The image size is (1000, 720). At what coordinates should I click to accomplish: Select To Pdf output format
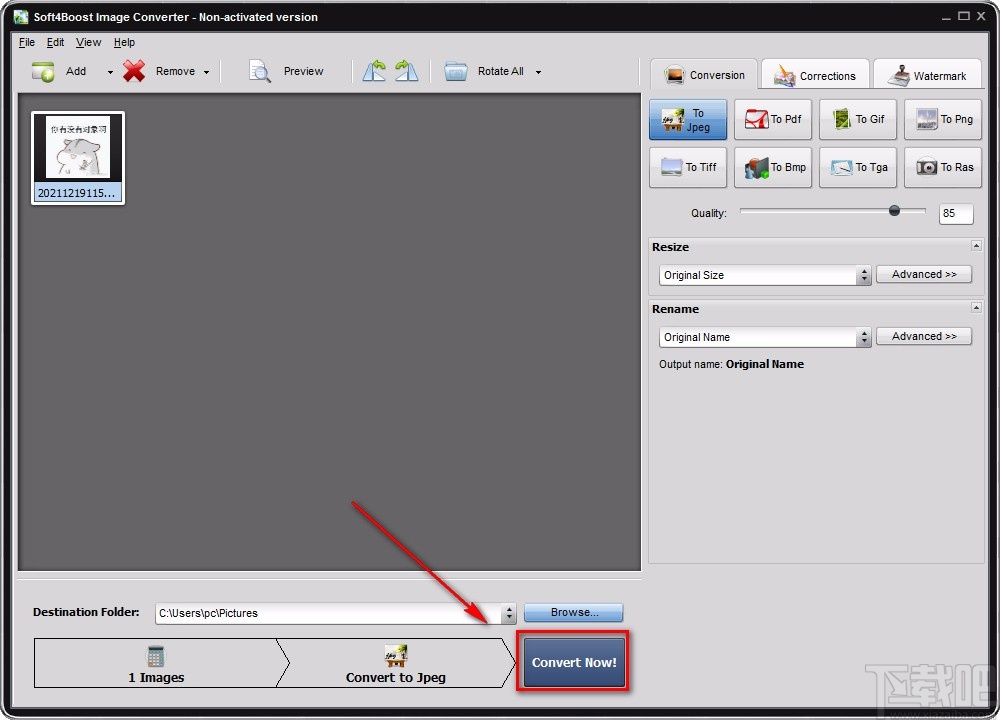pos(773,119)
